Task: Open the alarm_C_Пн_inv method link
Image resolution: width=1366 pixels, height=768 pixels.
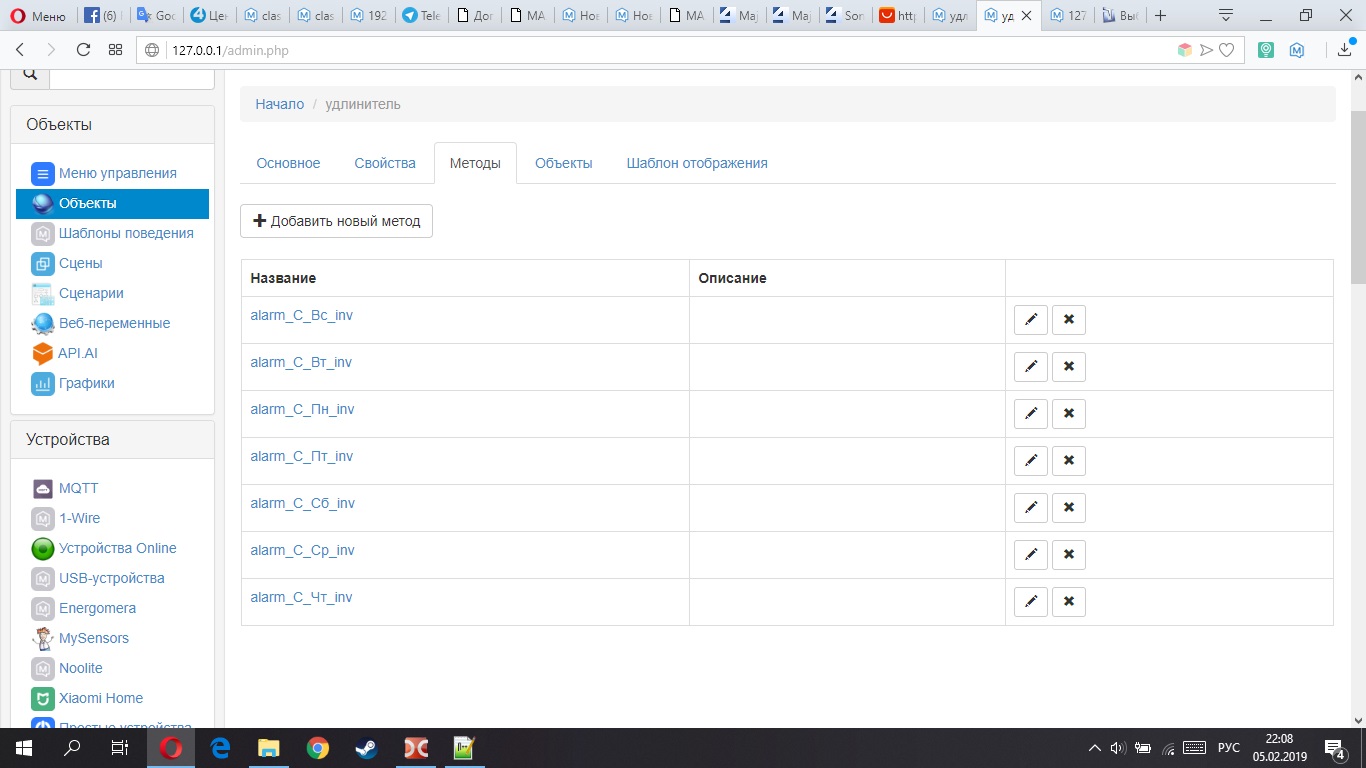Action: coord(302,409)
